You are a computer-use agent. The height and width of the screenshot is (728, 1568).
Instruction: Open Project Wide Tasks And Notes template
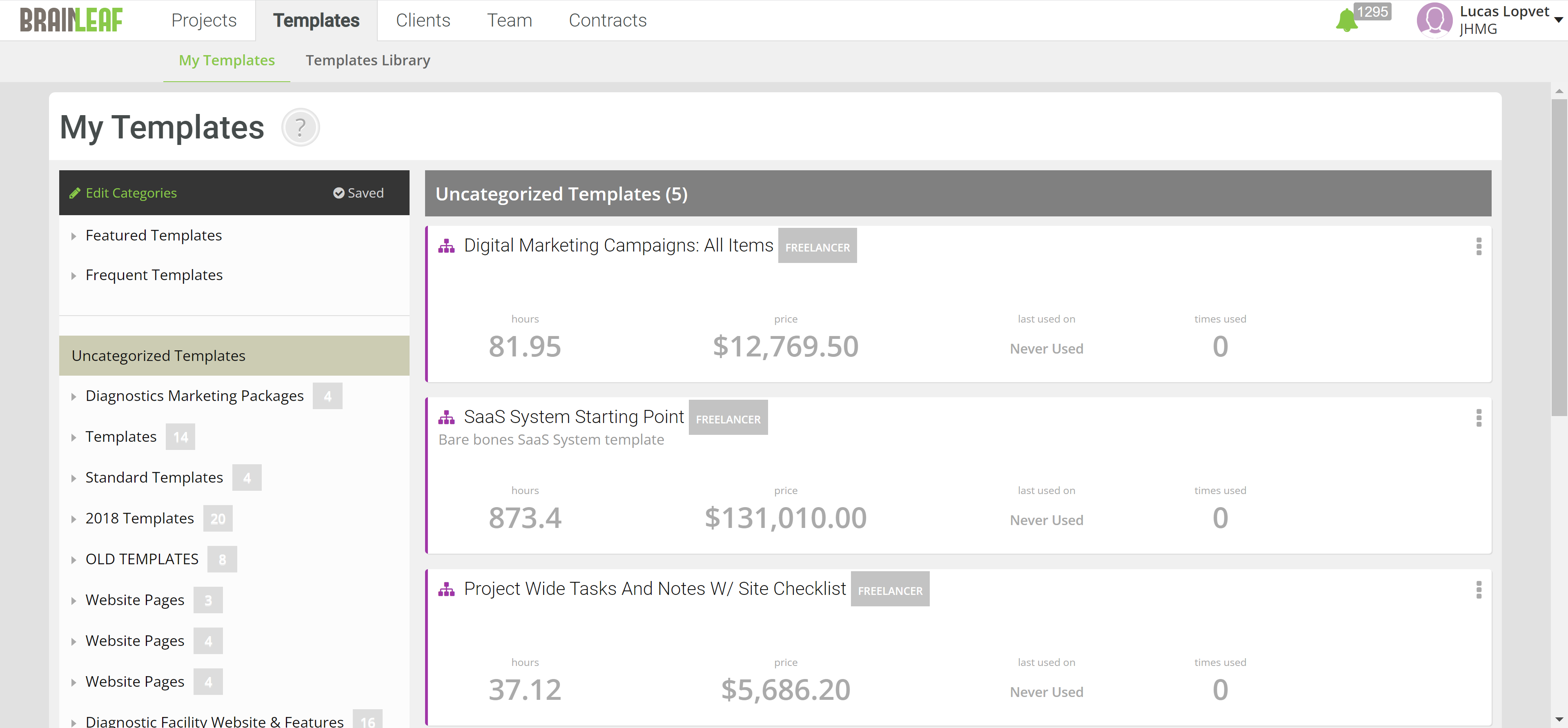[655, 589]
